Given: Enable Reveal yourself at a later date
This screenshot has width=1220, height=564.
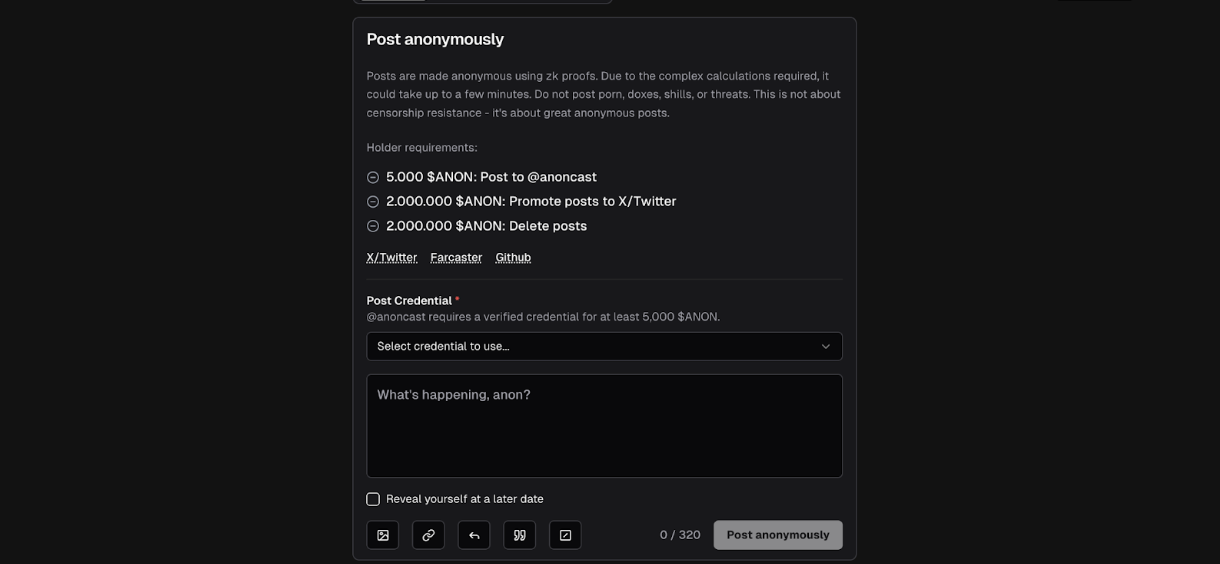Looking at the screenshot, I should click(373, 499).
